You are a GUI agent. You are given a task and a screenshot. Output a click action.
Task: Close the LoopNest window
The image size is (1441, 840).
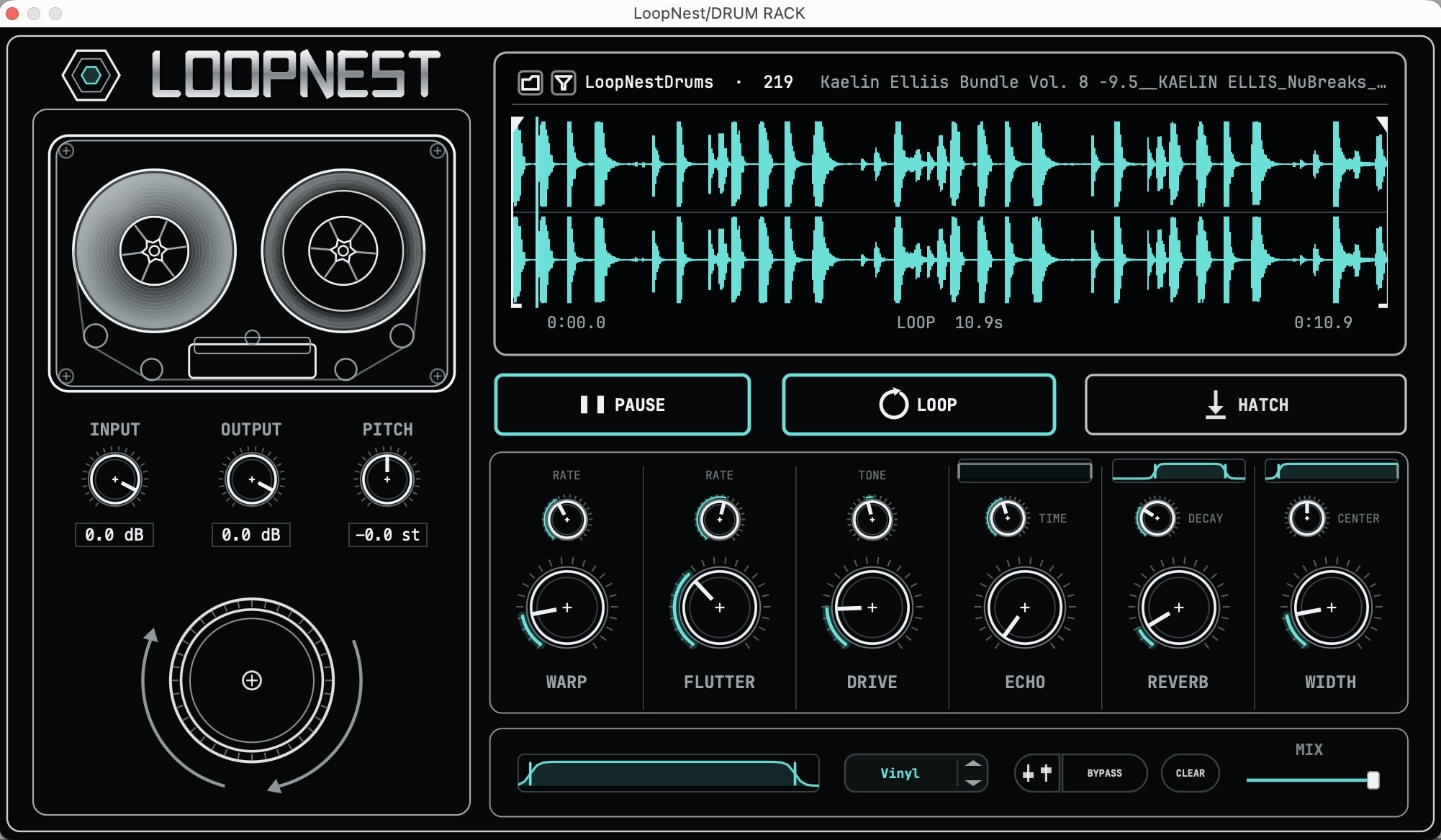tap(12, 13)
